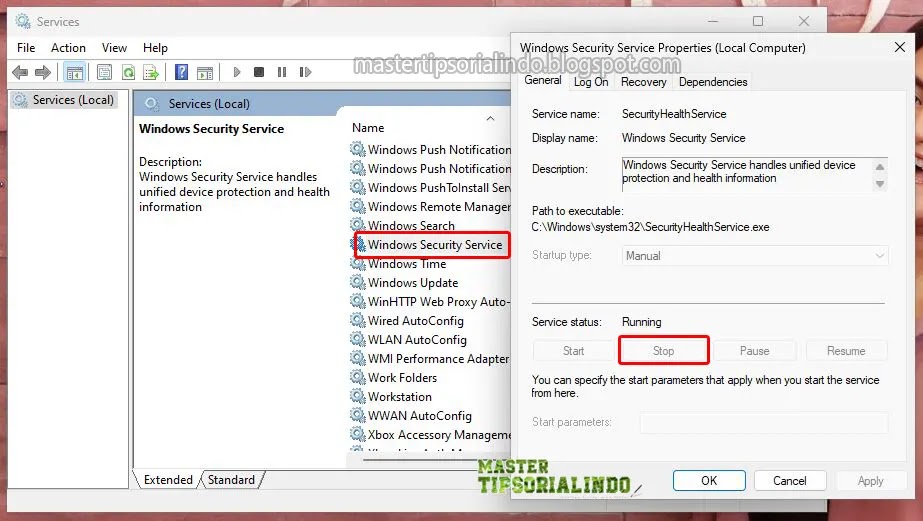Open the Action menu
Image resolution: width=923 pixels, height=521 pixels.
pos(68,48)
